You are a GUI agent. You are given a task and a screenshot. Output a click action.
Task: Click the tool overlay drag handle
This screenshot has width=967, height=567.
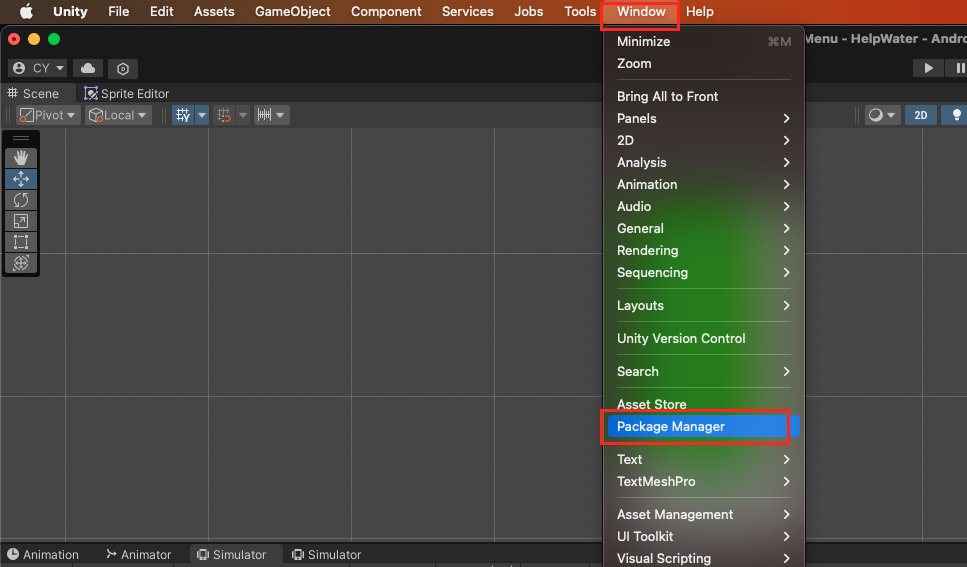(x=21, y=139)
